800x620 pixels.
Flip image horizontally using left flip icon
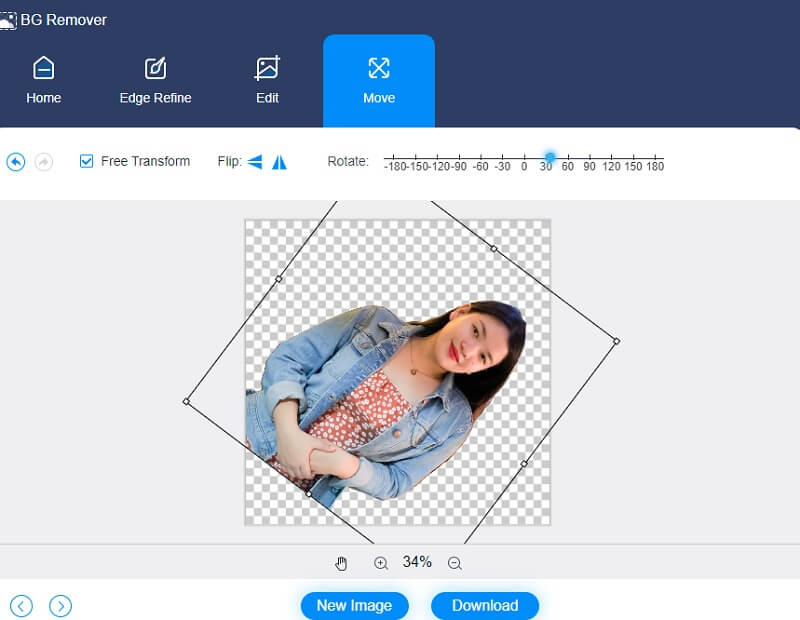tap(255, 161)
